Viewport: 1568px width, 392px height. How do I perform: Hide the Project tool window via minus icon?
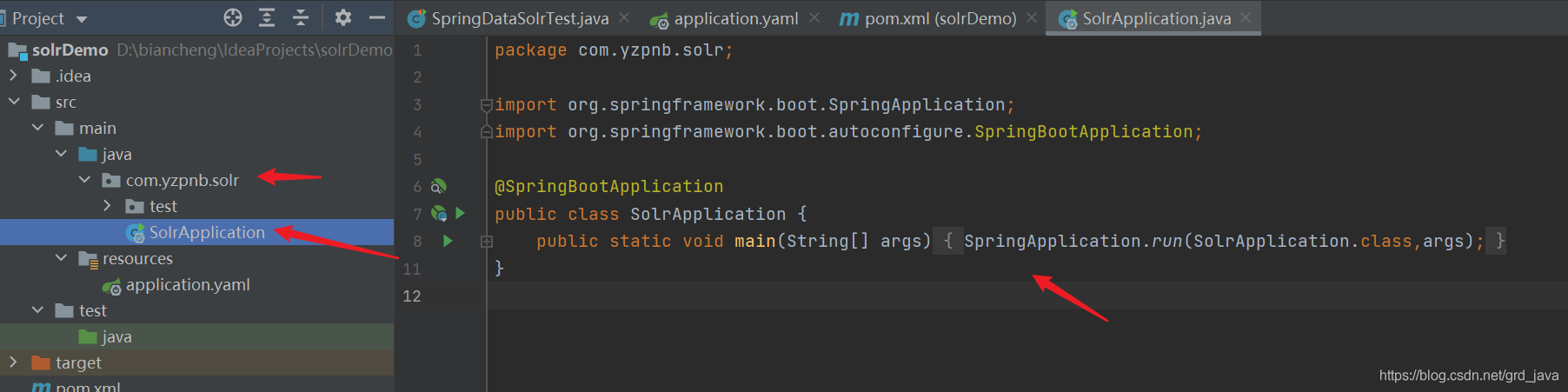pyautogui.click(x=377, y=17)
